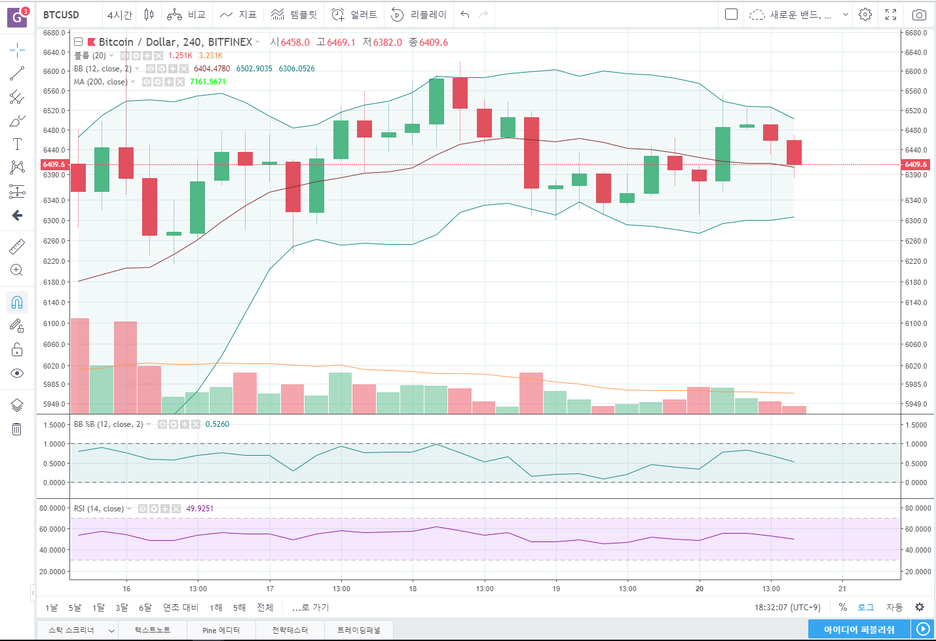Toggle magnet mode

(17, 302)
